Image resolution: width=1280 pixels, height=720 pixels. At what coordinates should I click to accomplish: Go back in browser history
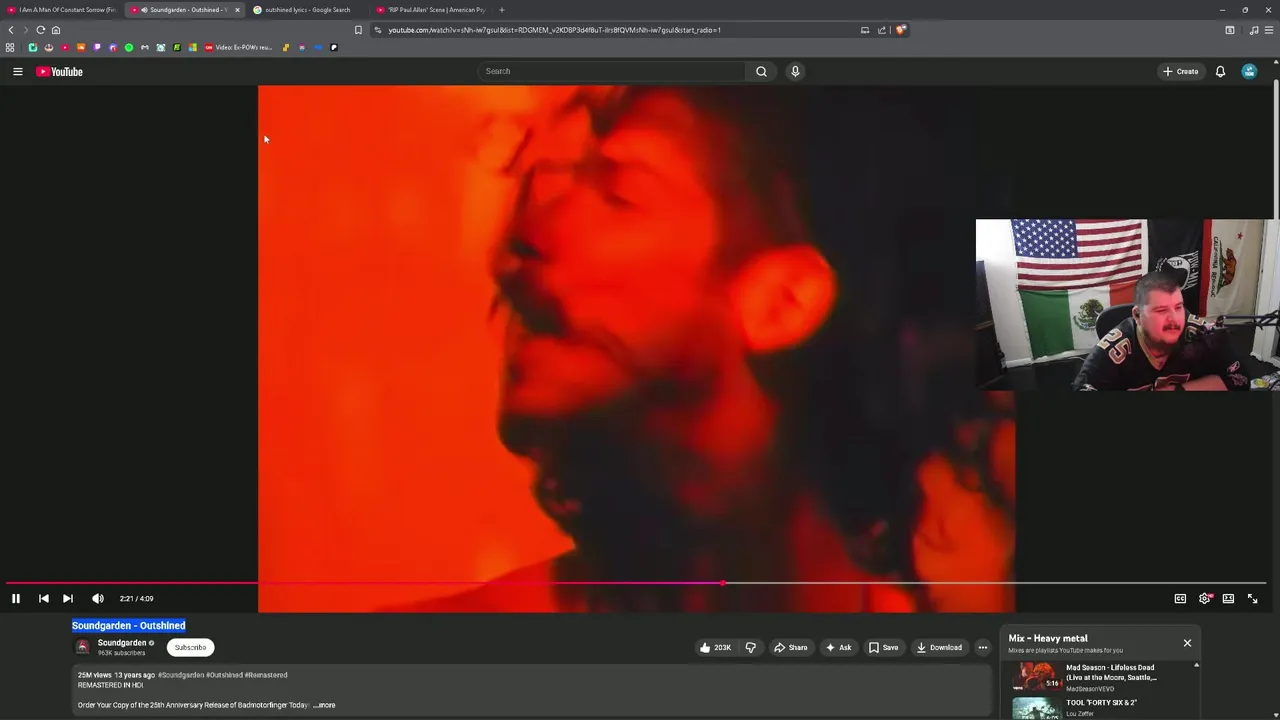tap(11, 30)
